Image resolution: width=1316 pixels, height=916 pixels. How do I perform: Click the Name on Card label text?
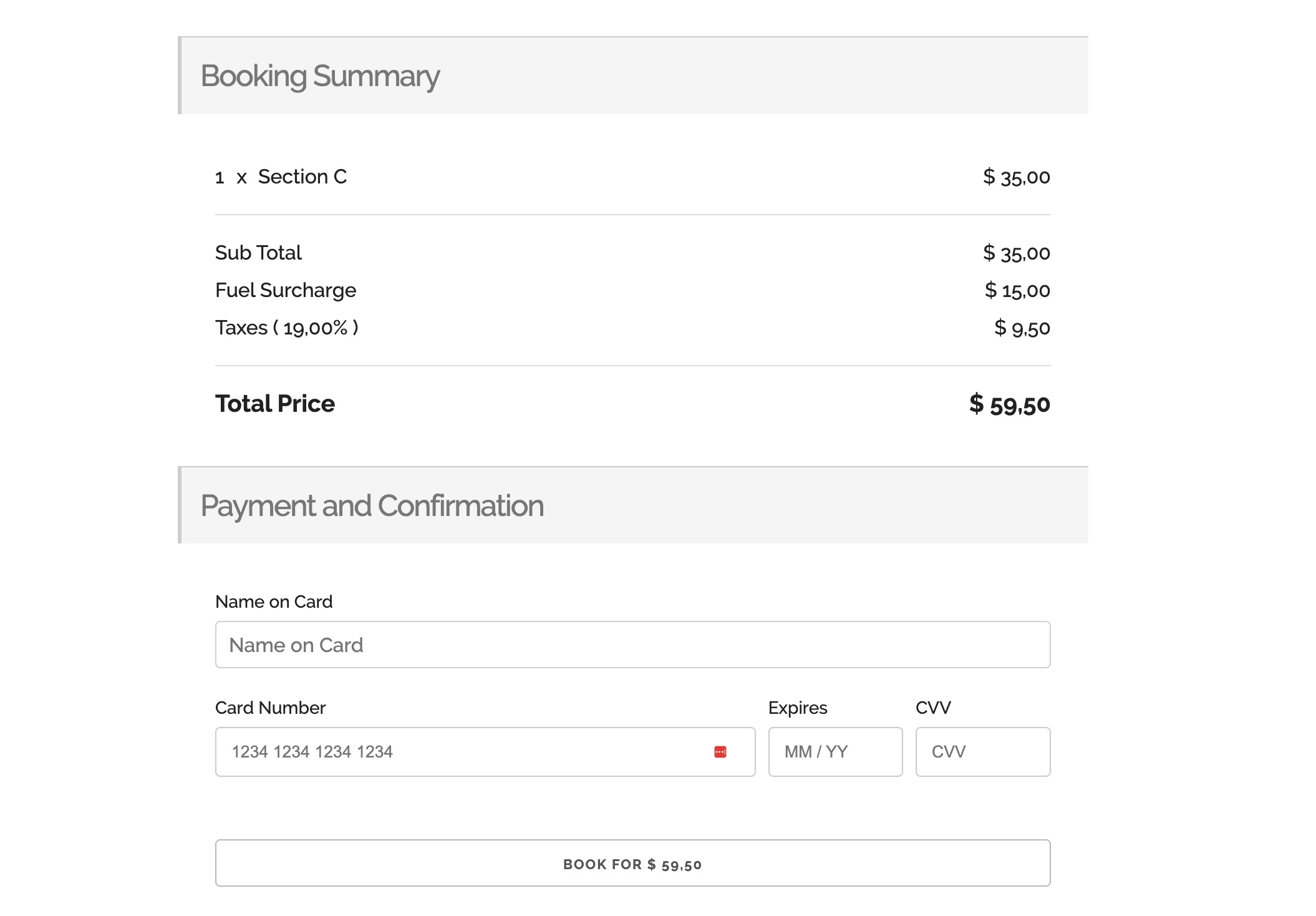tap(274, 602)
